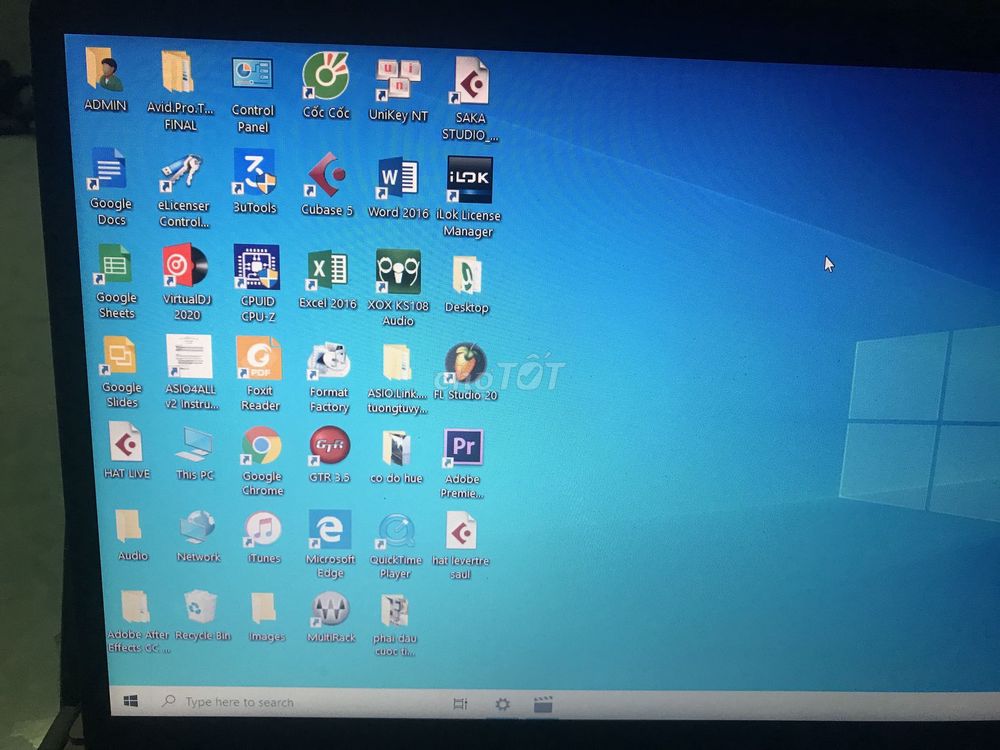Screen dimensions: 1000x750
Task: Open the clapperboard app on taskbar
Action: point(543,705)
